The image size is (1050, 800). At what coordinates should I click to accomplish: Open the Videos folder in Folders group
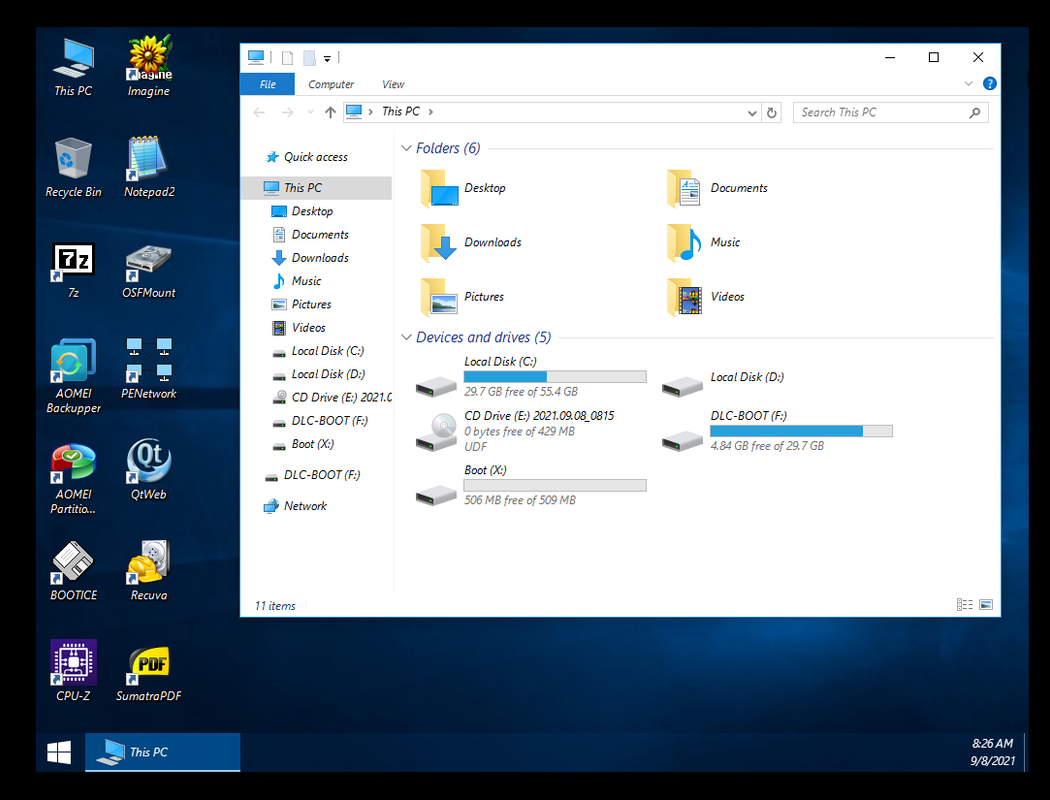tap(706, 297)
